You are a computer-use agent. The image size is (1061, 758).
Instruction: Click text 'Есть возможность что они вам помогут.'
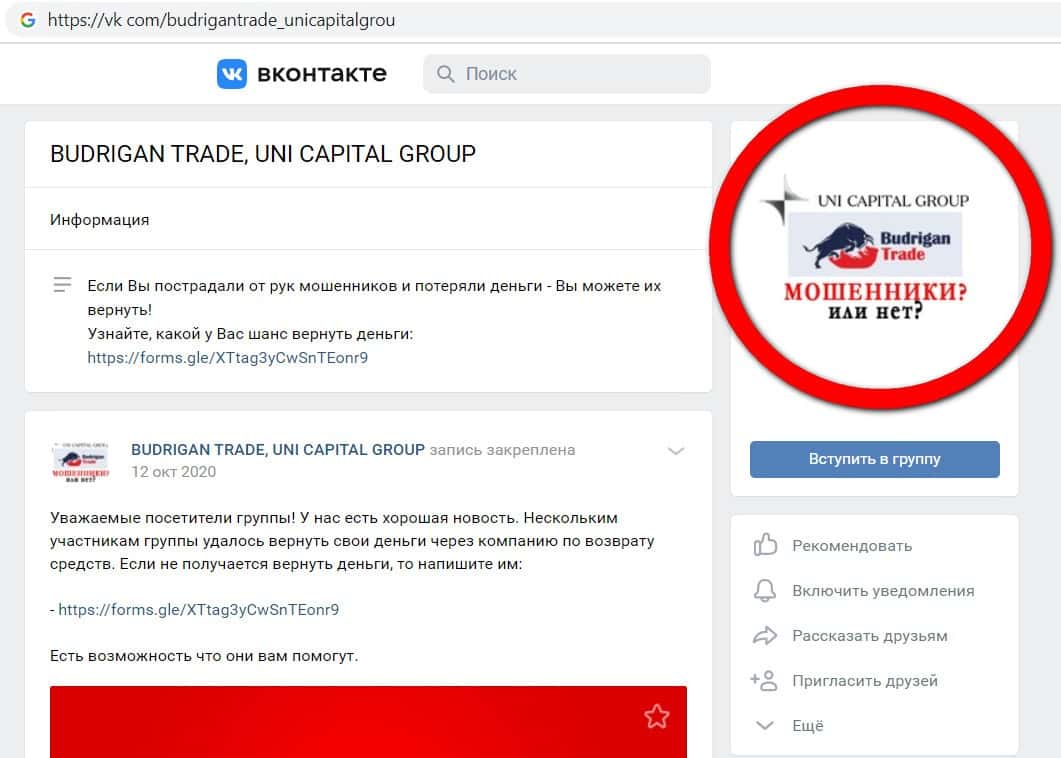204,656
